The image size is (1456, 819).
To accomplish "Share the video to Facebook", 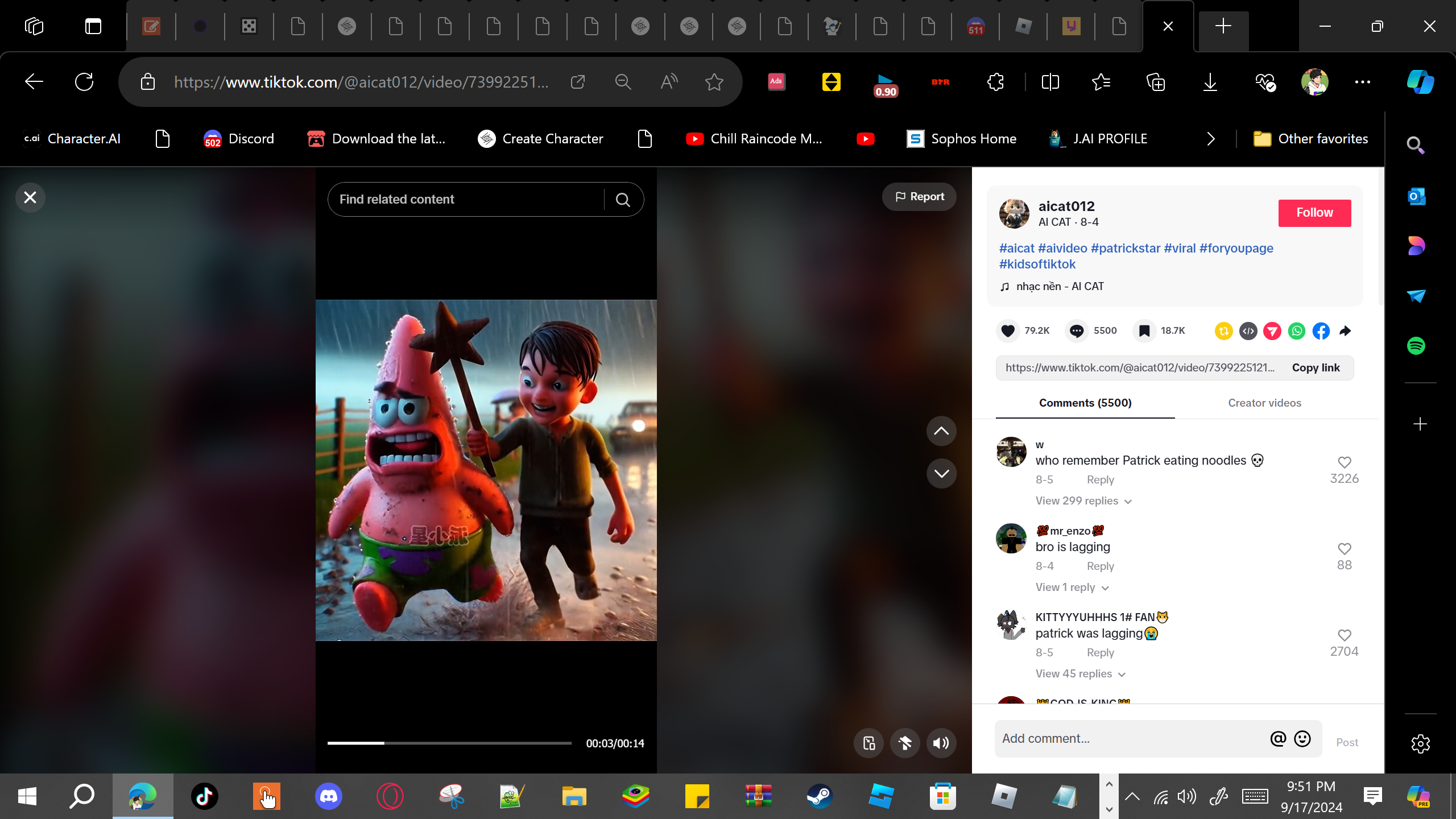I will (1321, 330).
